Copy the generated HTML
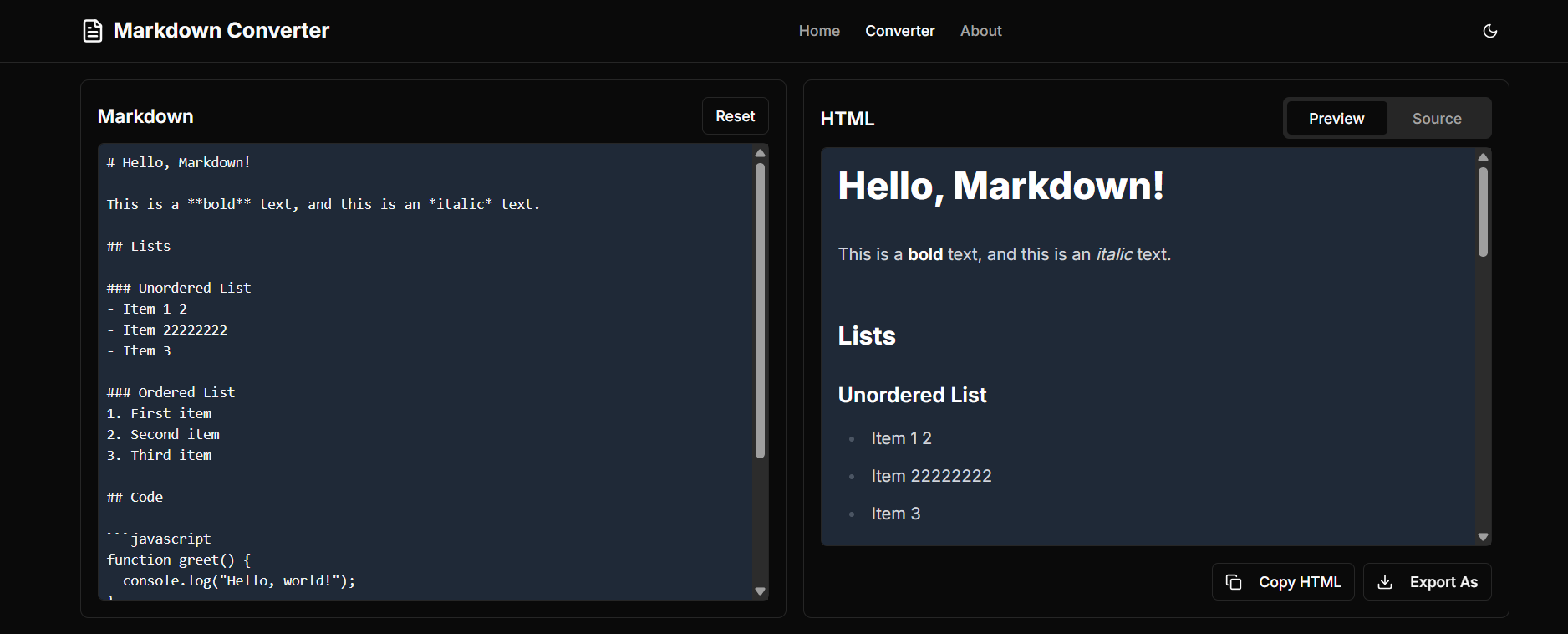The width and height of the screenshot is (1568, 634). 1283,582
